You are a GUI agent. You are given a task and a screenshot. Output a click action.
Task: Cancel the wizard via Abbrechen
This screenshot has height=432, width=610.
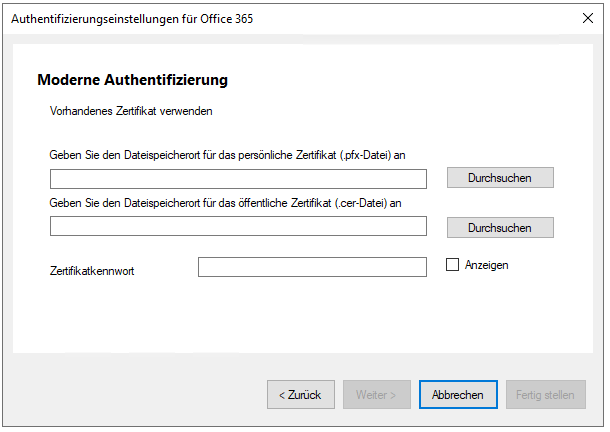(458, 395)
